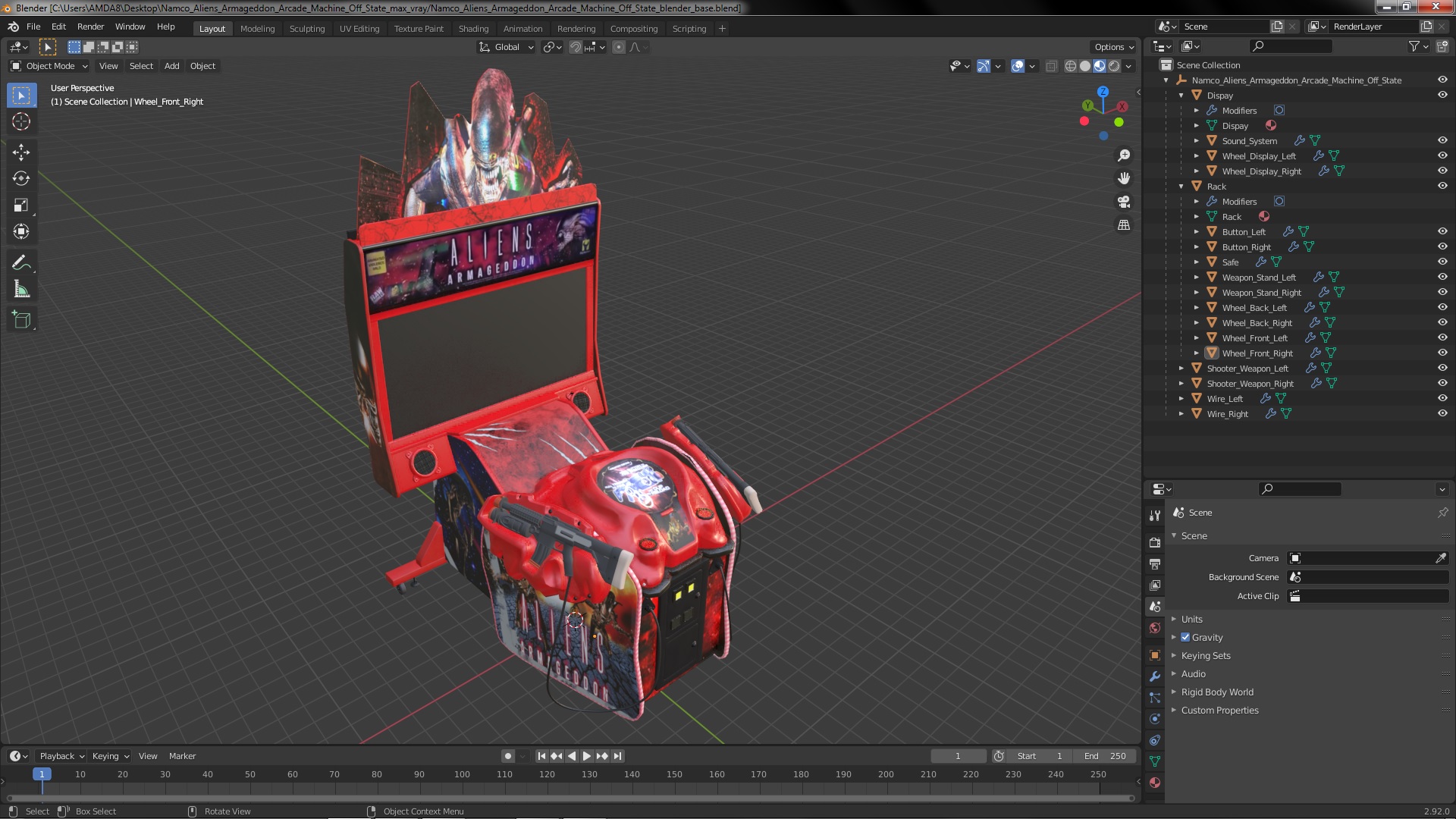Click the current frame number field

tap(959, 756)
